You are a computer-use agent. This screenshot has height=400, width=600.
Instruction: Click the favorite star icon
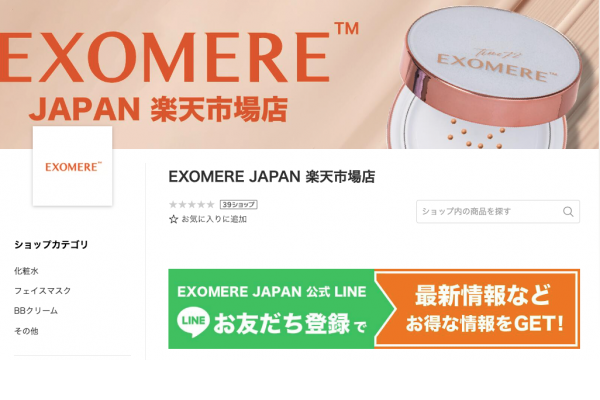point(173,219)
